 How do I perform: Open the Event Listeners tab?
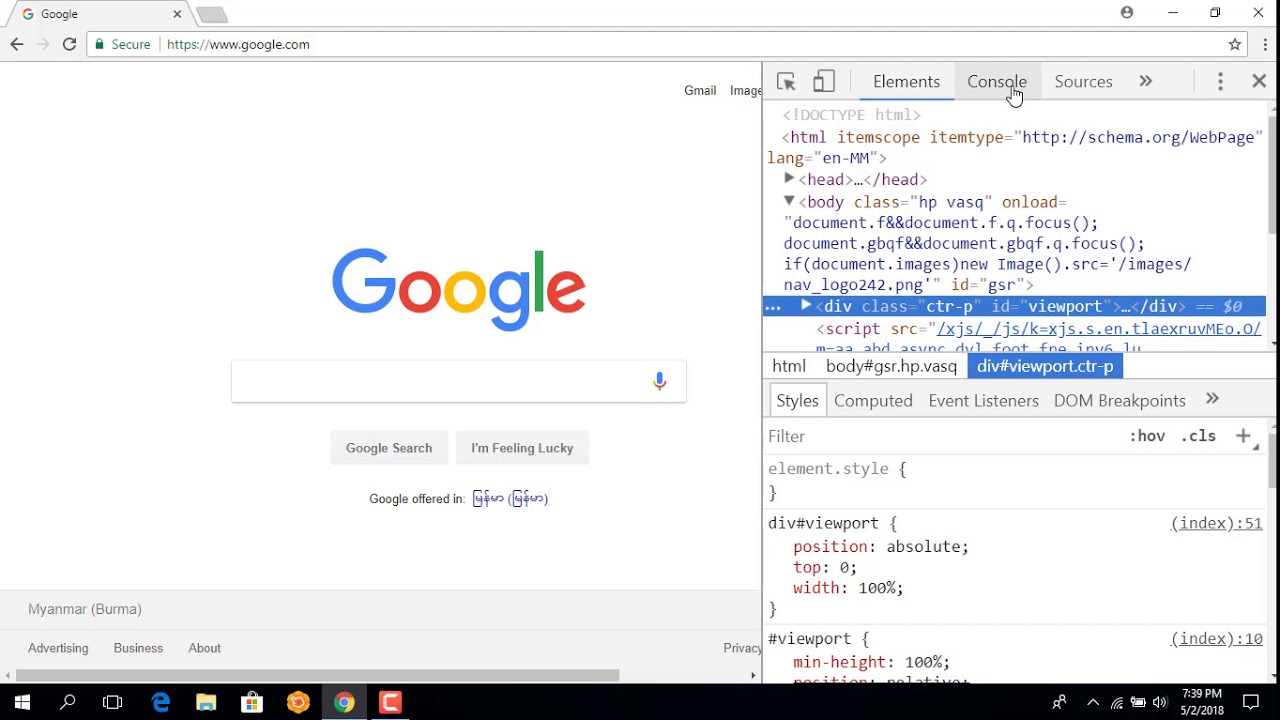coord(983,400)
